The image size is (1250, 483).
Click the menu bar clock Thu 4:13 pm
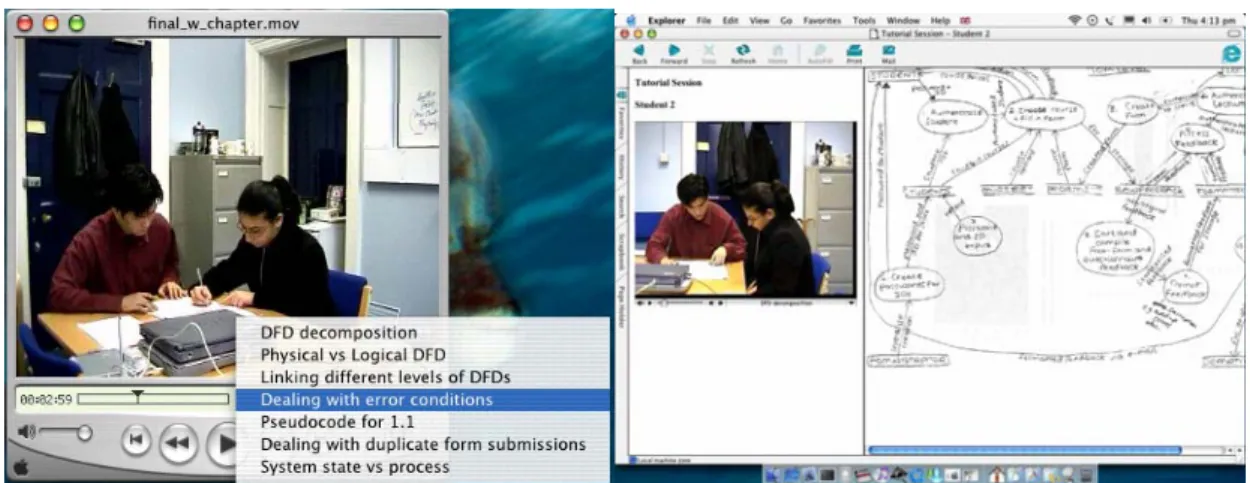(x=1210, y=20)
